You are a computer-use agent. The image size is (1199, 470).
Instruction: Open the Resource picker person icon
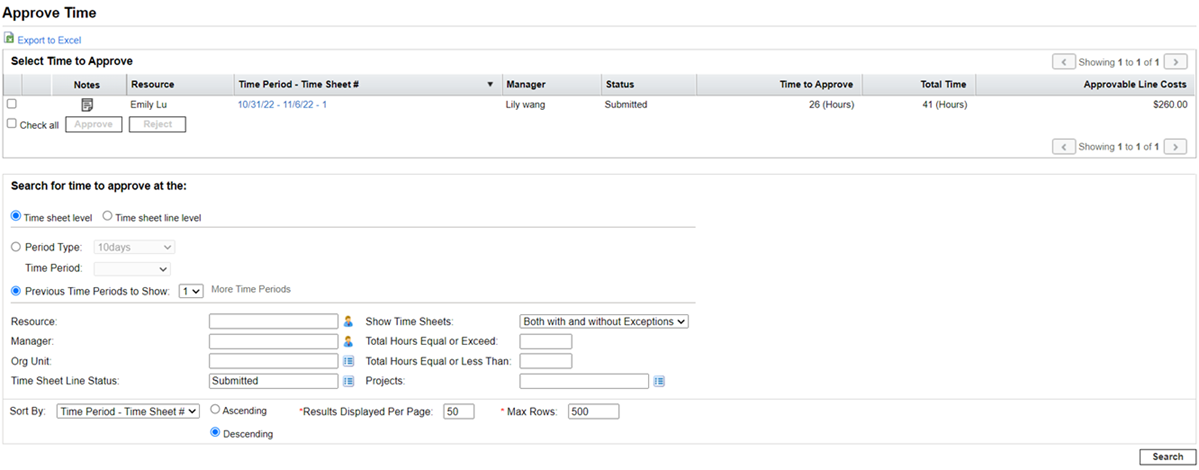[x=349, y=322]
